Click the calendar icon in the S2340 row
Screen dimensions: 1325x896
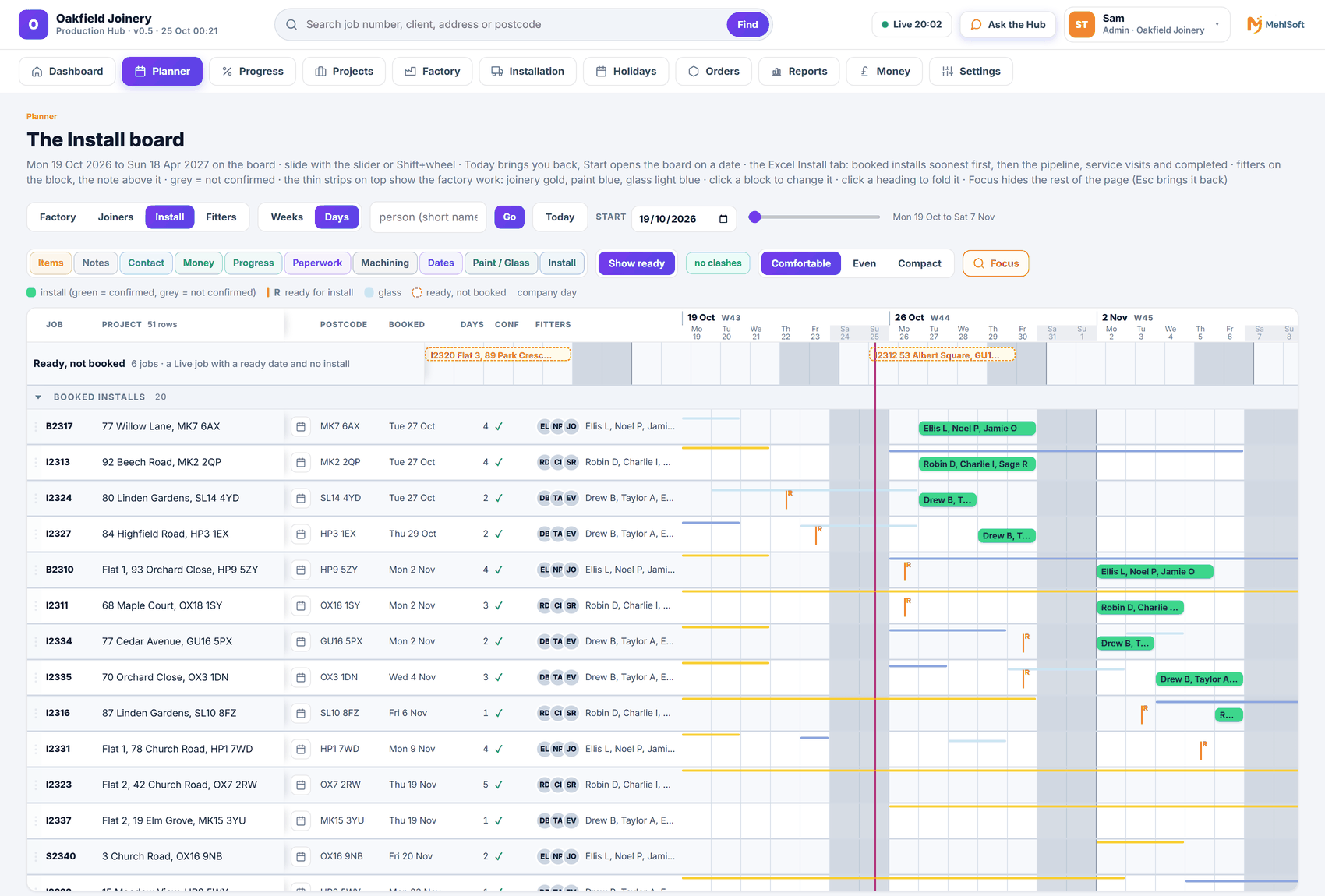[301, 856]
